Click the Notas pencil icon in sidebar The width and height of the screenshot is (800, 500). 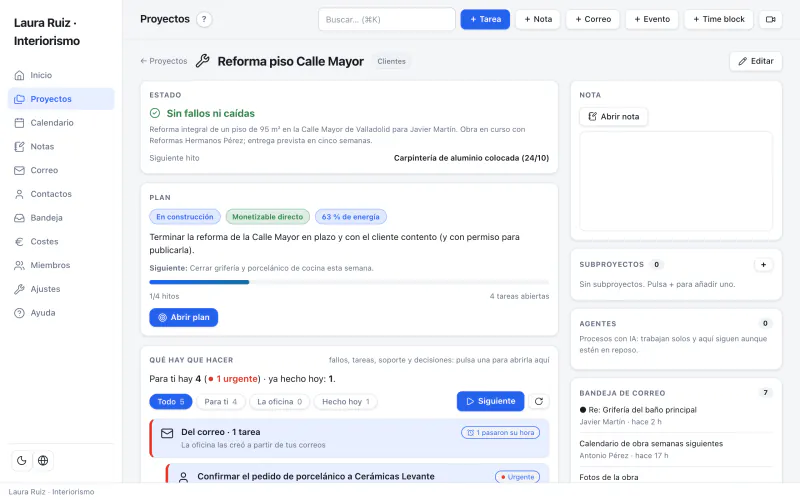(x=19, y=147)
